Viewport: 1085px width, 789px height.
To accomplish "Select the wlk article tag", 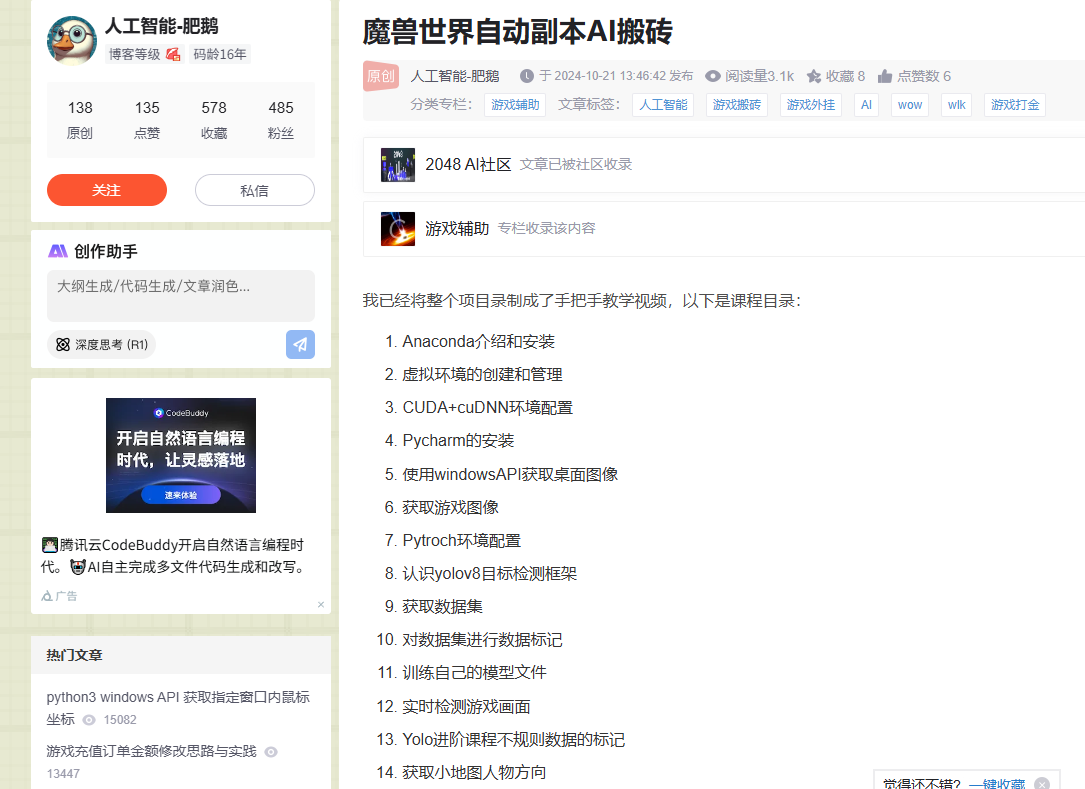I will (x=957, y=105).
